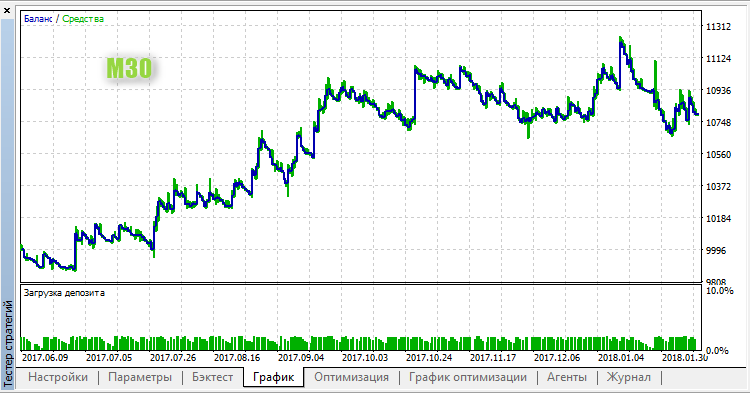Screen dimensions: 750x394
Task: Click the 2017.09.04 date label
Action: 301,357
